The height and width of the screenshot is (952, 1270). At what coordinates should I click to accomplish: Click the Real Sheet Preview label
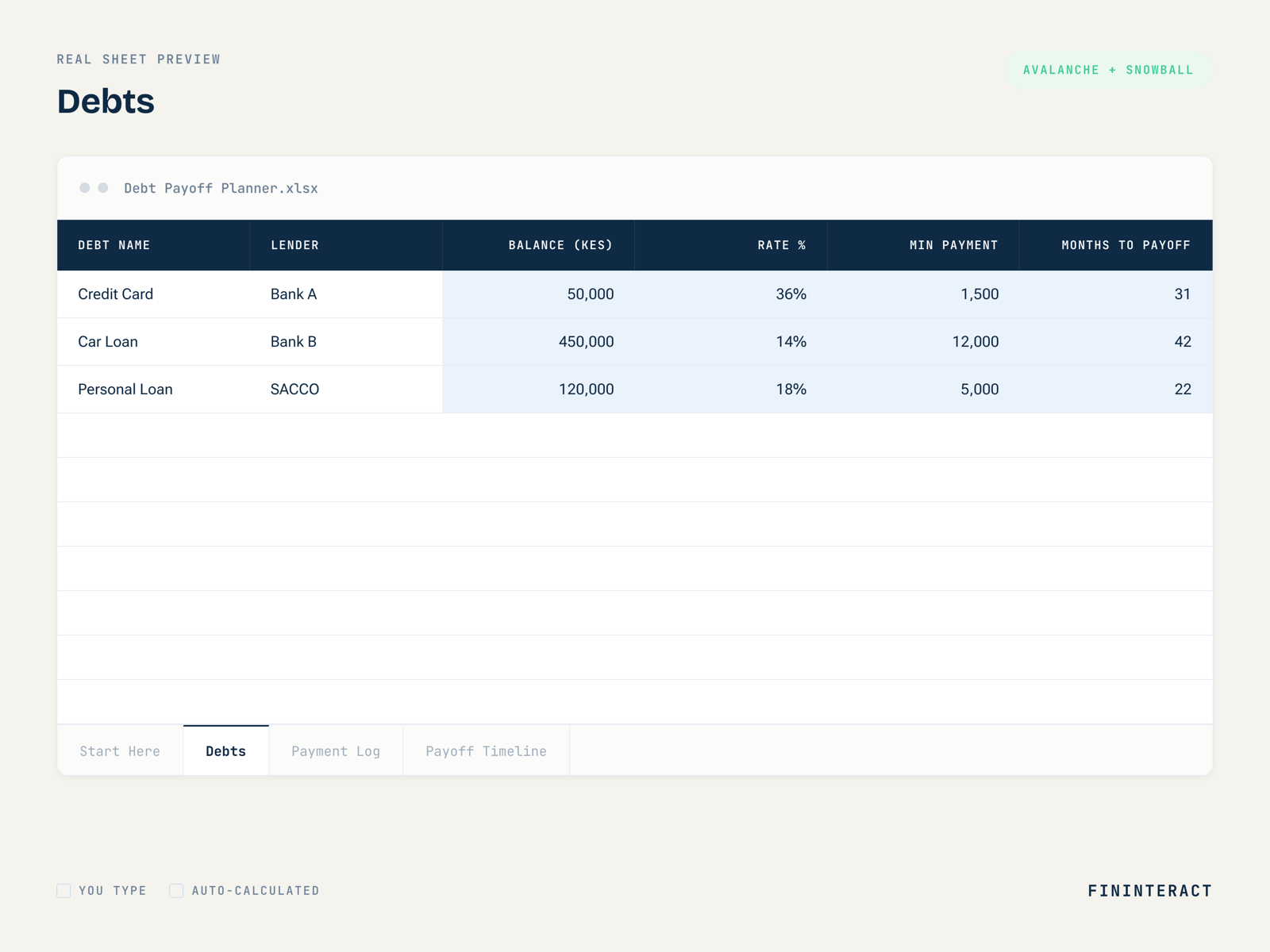click(138, 59)
